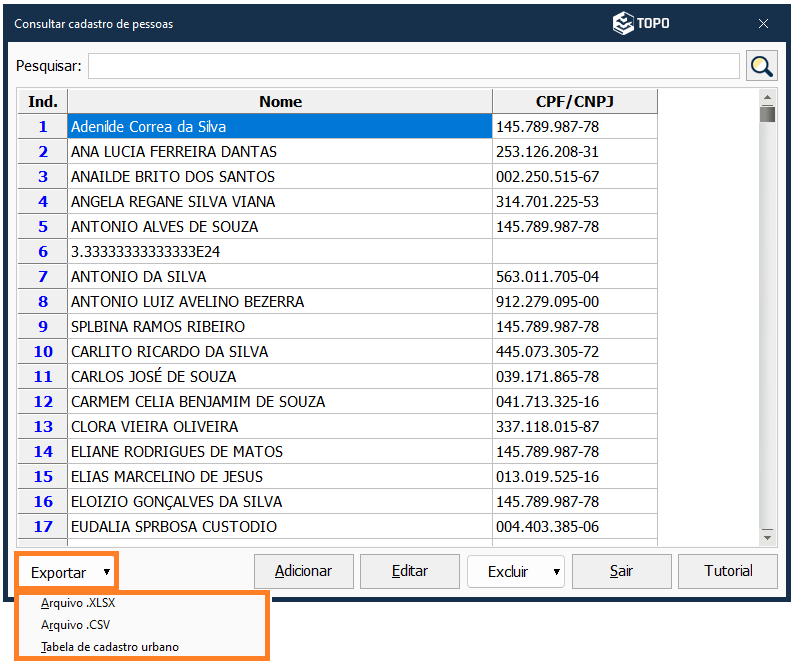The image size is (795, 664).
Task: Close the Consultar cadastro de pessoas window
Action: (763, 24)
